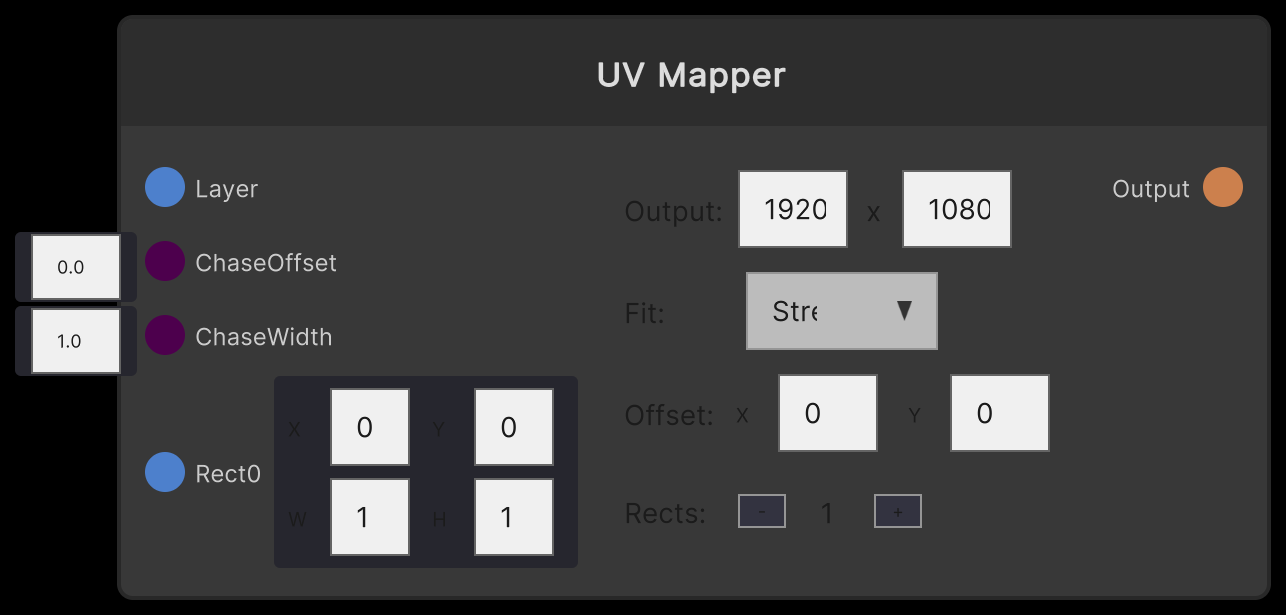The height and width of the screenshot is (615, 1286).
Task: Select the Layer input port
Action: 165,187
